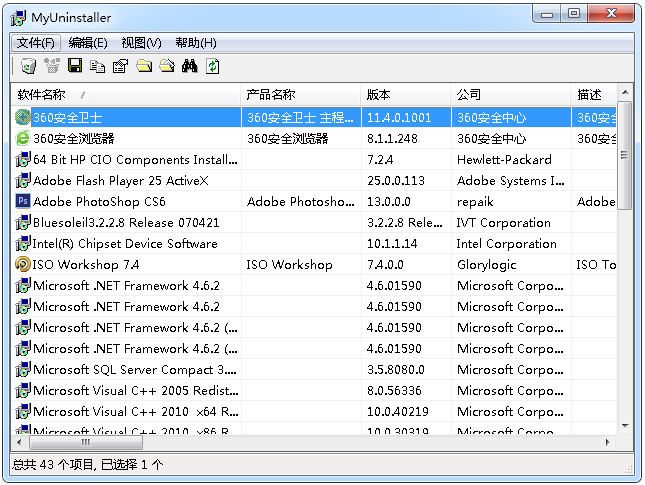The image size is (645, 485).
Task: Click the MyUninstaller title bar app icon
Action: pyautogui.click(x=18, y=18)
